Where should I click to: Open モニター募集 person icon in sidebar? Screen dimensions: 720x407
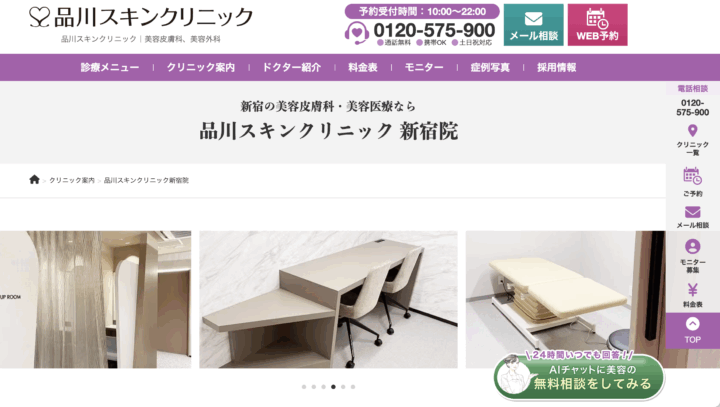click(x=692, y=247)
